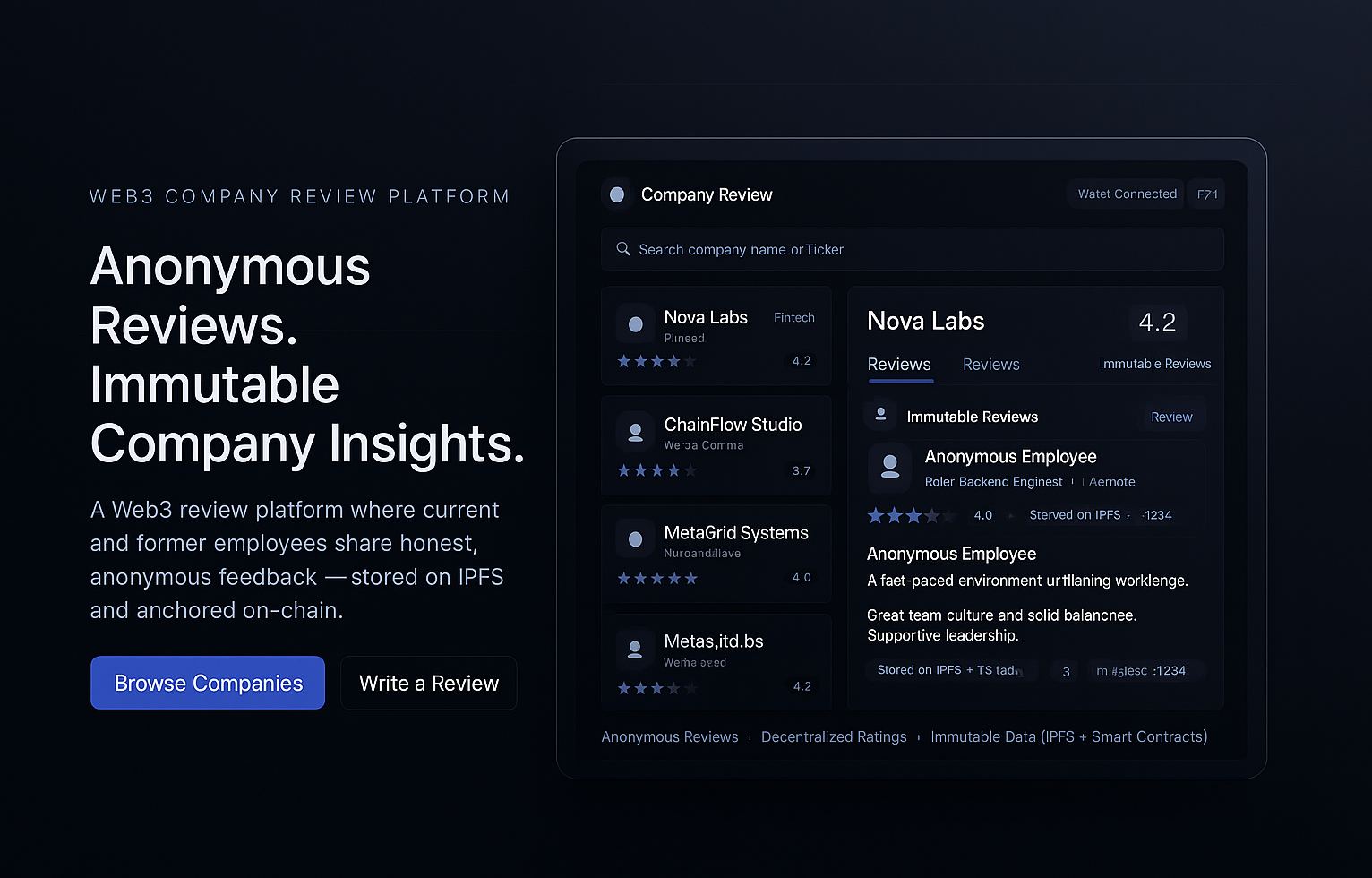Click the Write a Review button
1372x878 pixels.
point(428,683)
